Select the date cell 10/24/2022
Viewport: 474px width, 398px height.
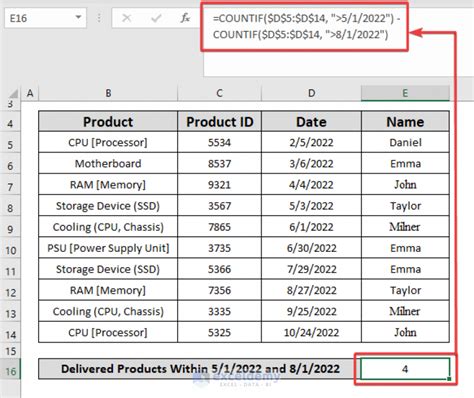coord(311,332)
